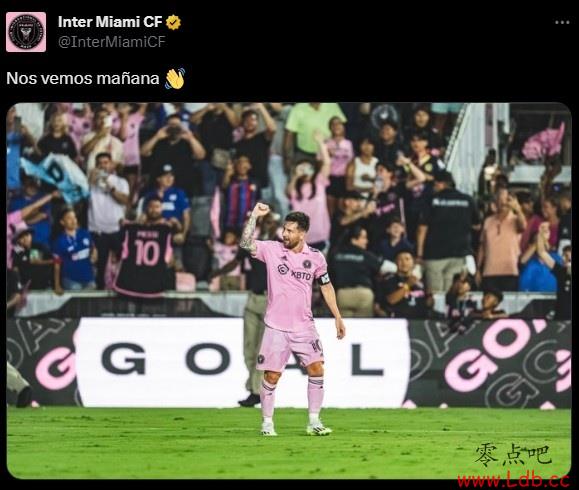Click the player's white cleats
The width and height of the screenshot is (579, 490).
pyautogui.click(x=297, y=429)
